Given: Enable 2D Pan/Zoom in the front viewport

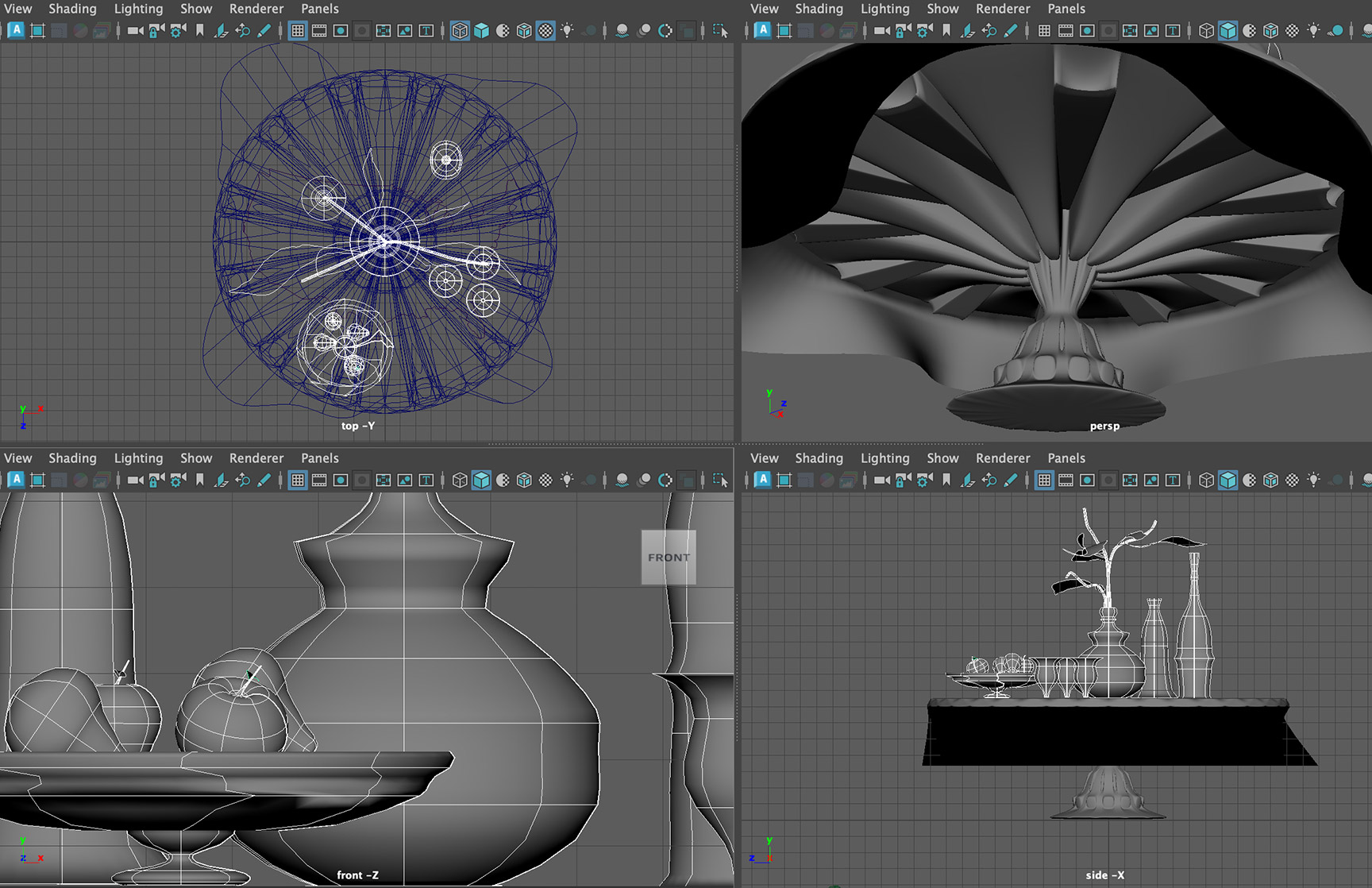Looking at the screenshot, I should point(243,480).
